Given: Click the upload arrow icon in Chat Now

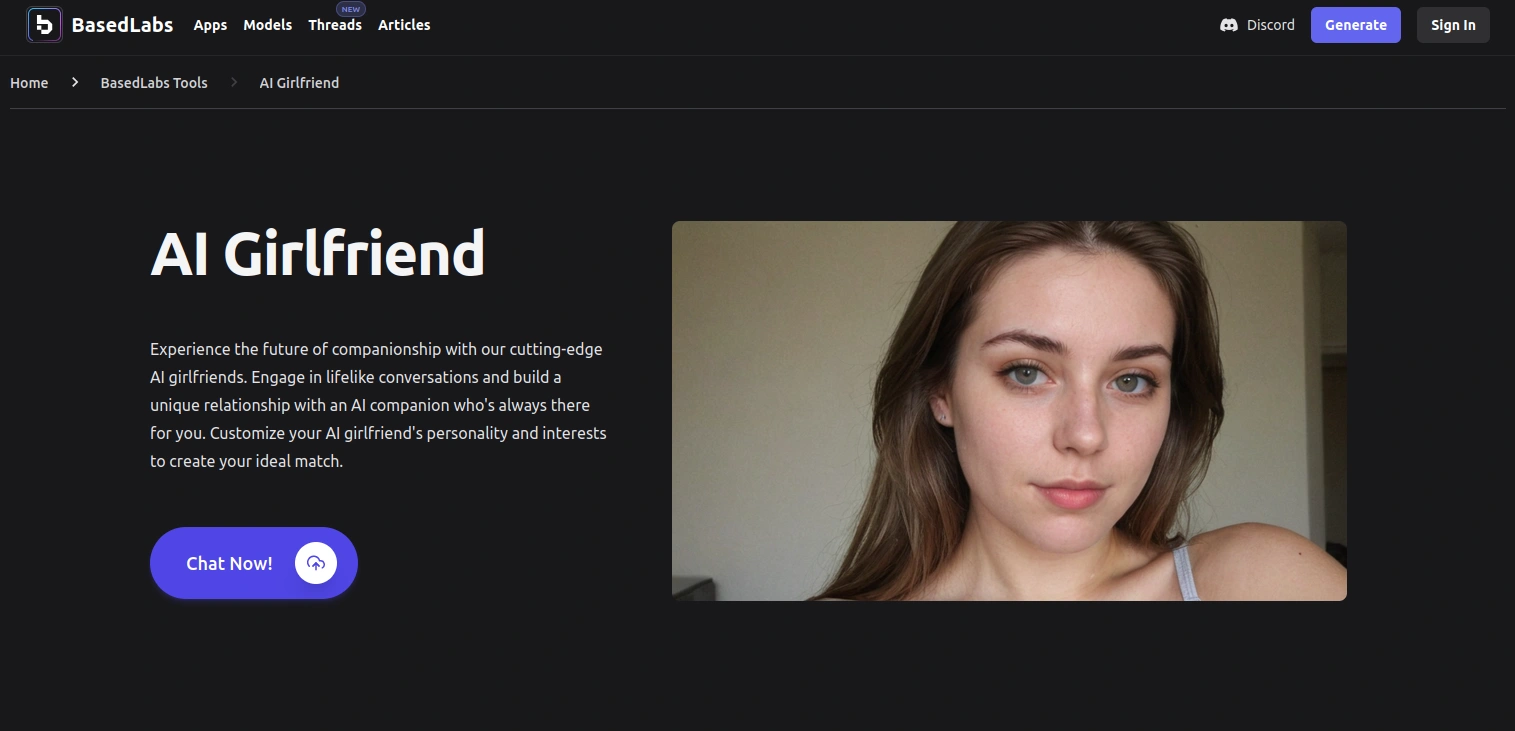Looking at the screenshot, I should pos(316,563).
